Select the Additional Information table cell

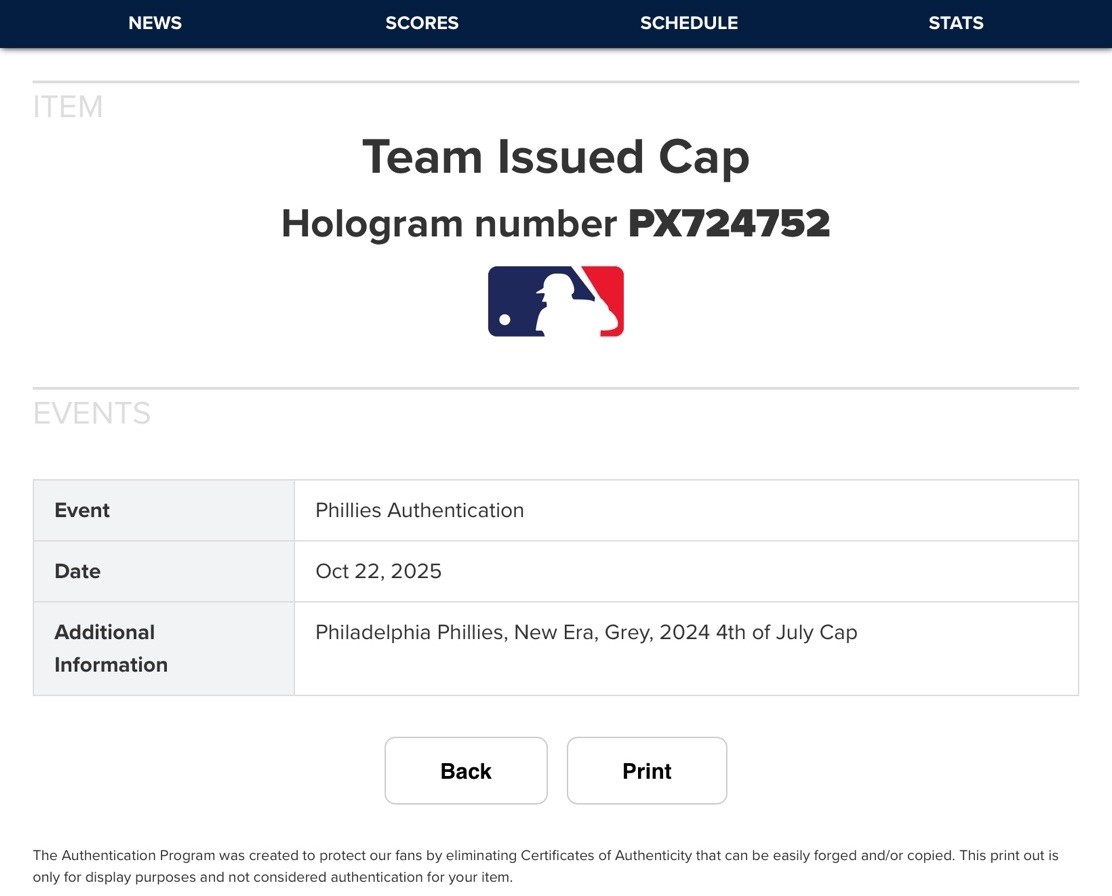coord(110,648)
